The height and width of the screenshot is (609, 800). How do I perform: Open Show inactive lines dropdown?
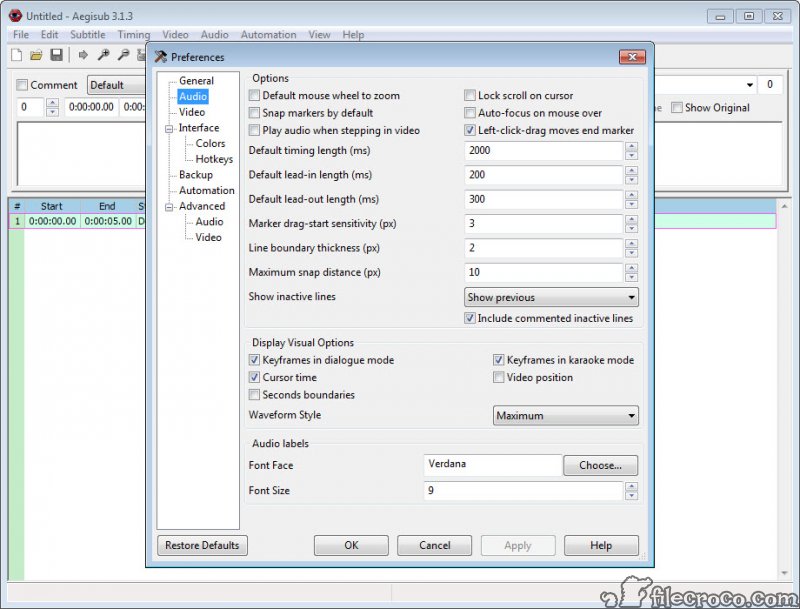pos(551,297)
